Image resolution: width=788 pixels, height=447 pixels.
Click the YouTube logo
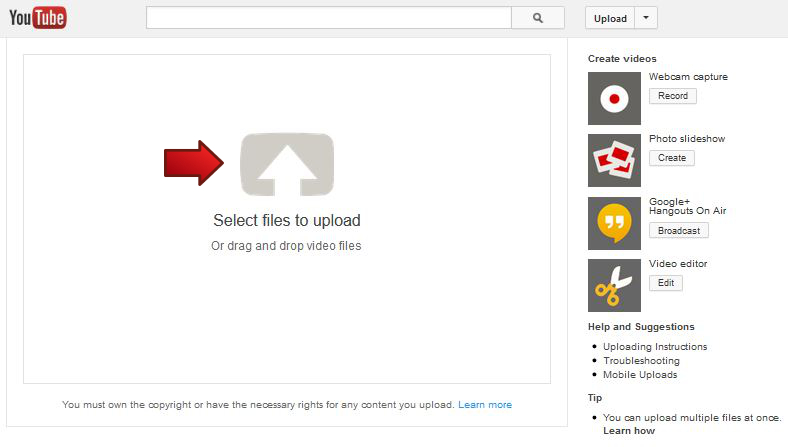[x=38, y=18]
